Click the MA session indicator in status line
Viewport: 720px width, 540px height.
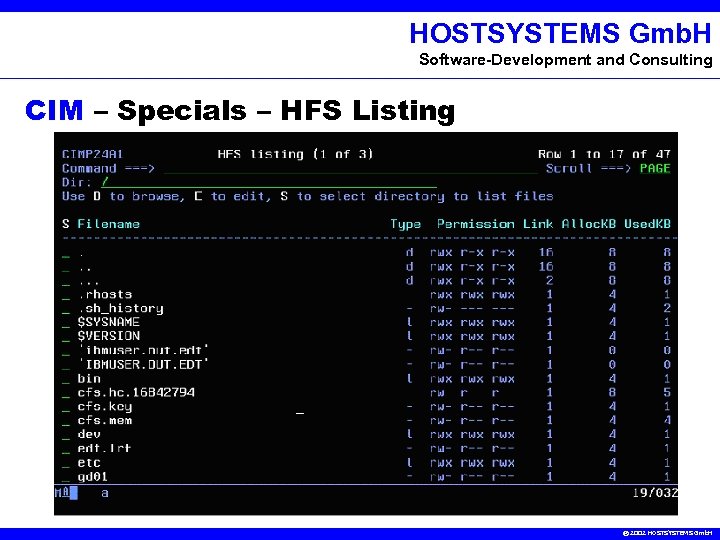tap(62, 493)
